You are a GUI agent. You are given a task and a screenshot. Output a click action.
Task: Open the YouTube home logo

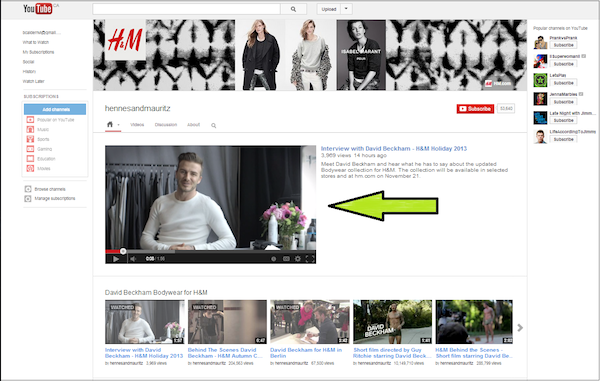coord(38,8)
